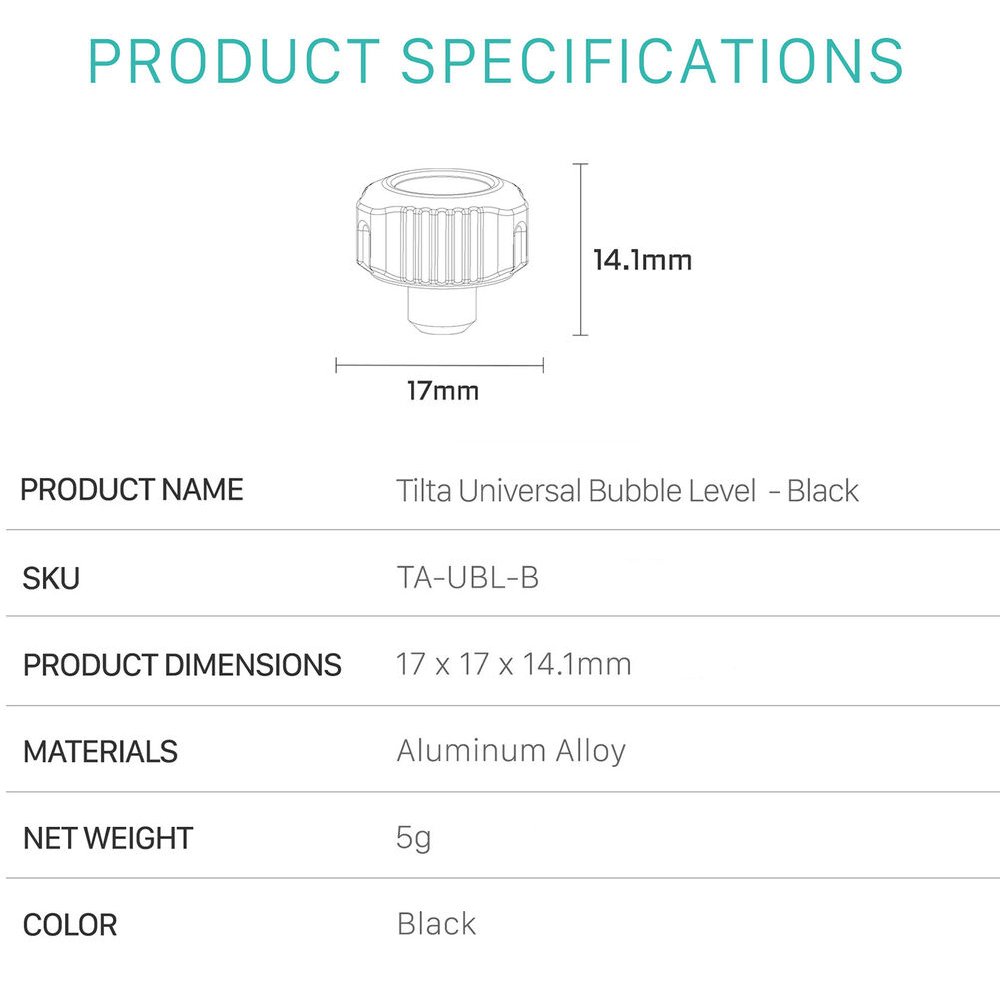This screenshot has height=1000, width=1000.
Task: Click the 17mm width dimension label
Action: coord(443,390)
